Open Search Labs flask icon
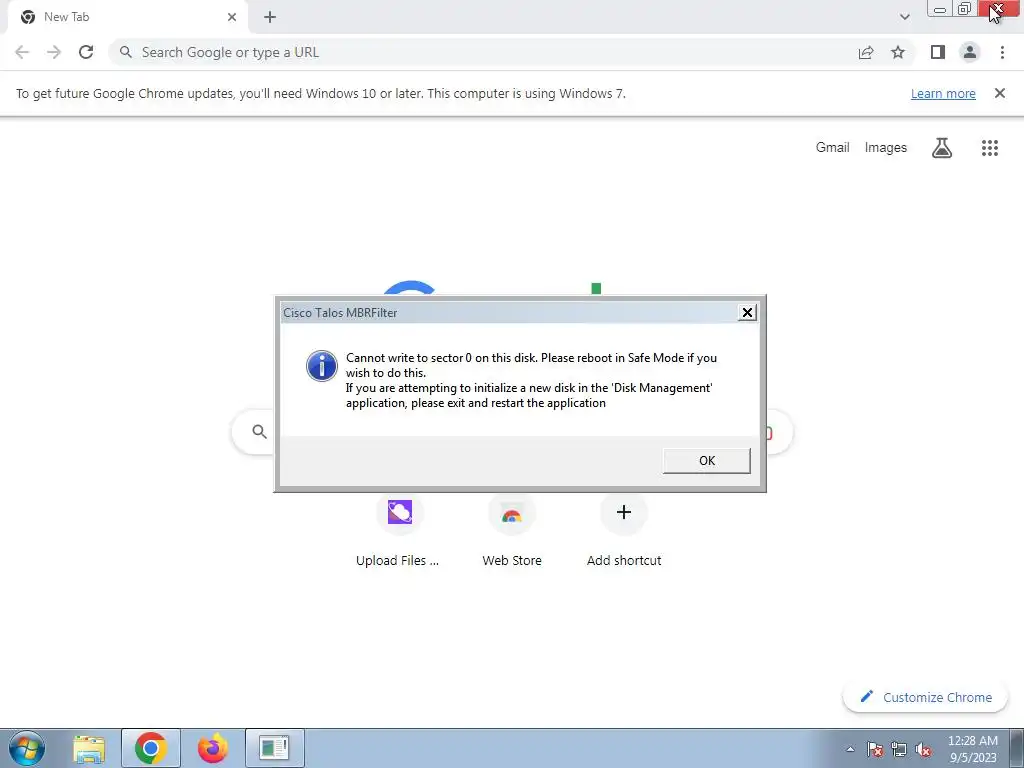Screen dimensions: 1024x768 tap(942, 148)
